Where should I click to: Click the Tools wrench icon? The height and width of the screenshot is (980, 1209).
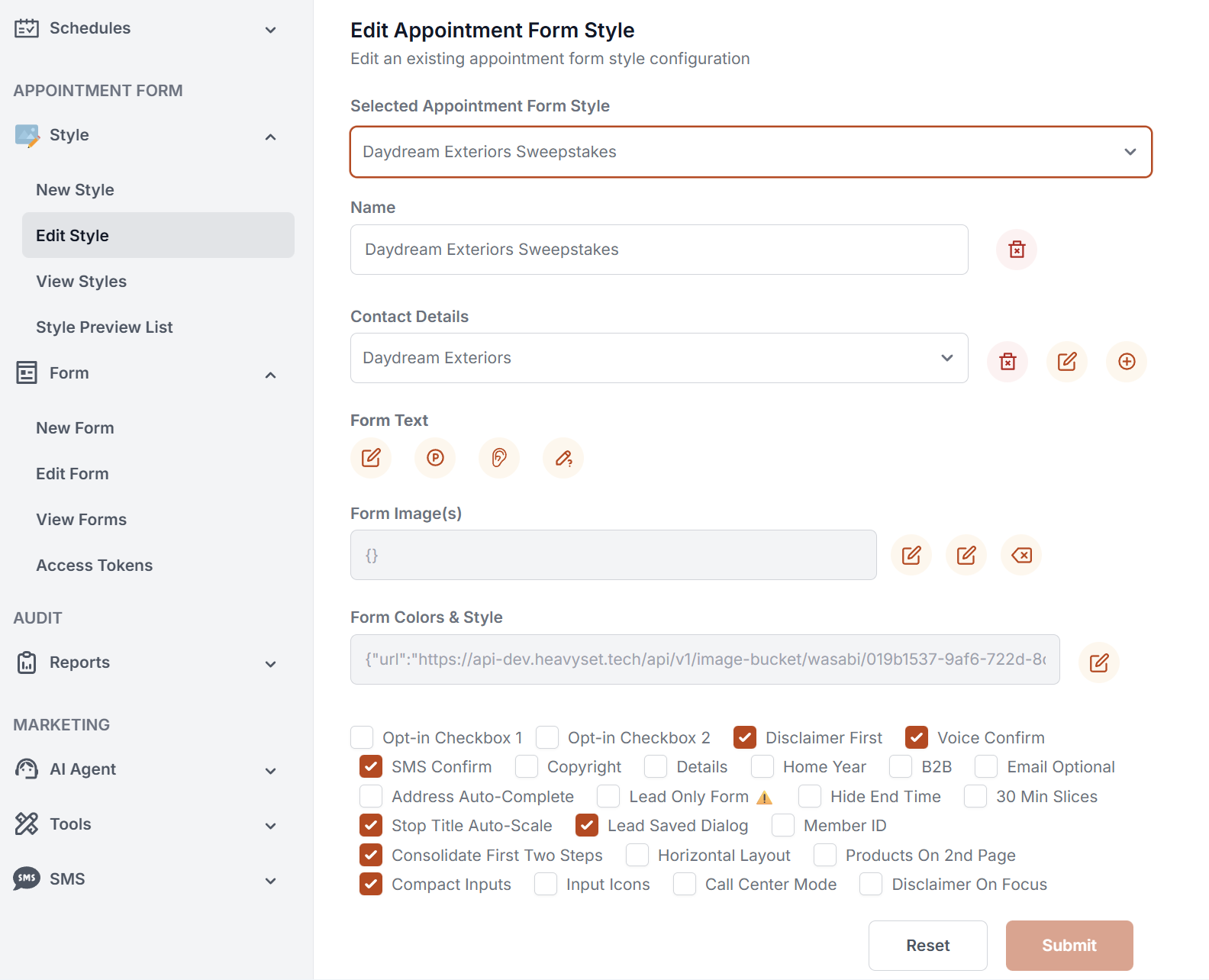pyautogui.click(x=27, y=824)
